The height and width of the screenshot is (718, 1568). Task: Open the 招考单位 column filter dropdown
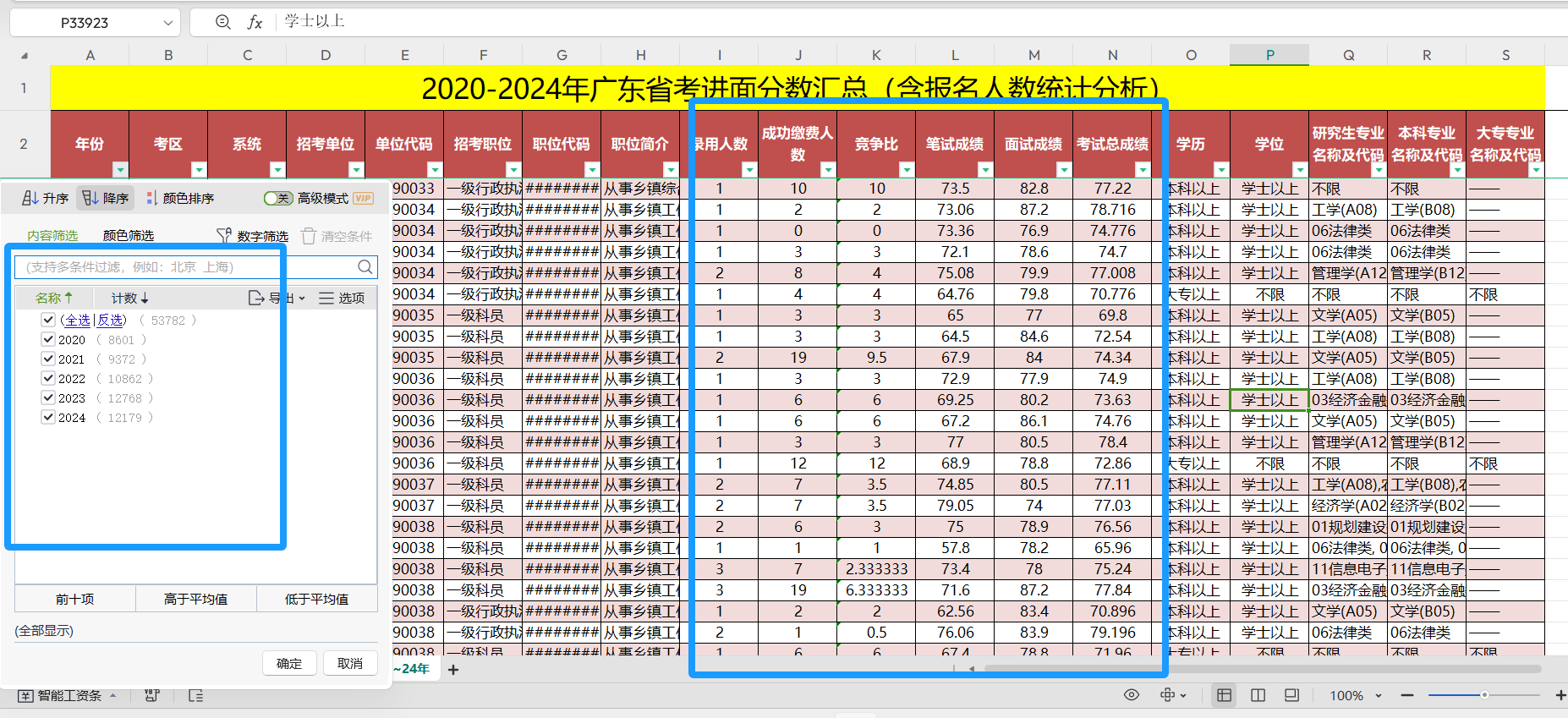[356, 170]
